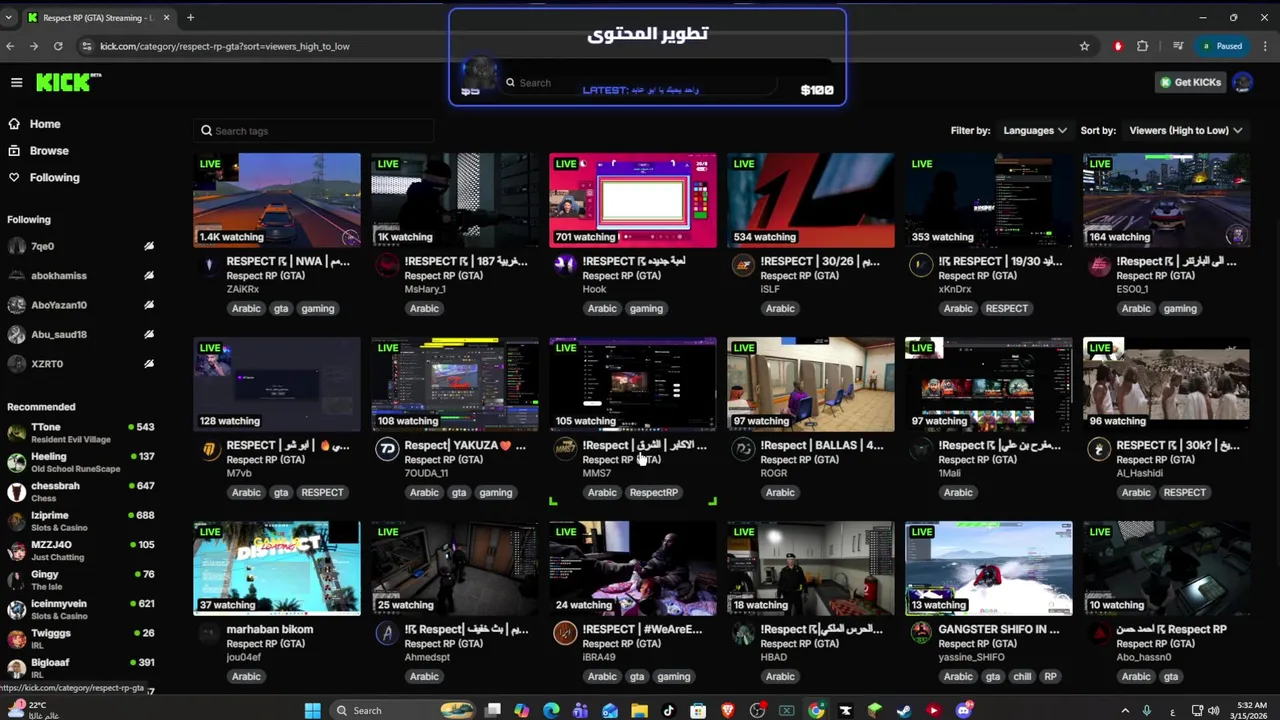1280x720 pixels.
Task: Open weather widget showing 22°C
Action: point(32,710)
